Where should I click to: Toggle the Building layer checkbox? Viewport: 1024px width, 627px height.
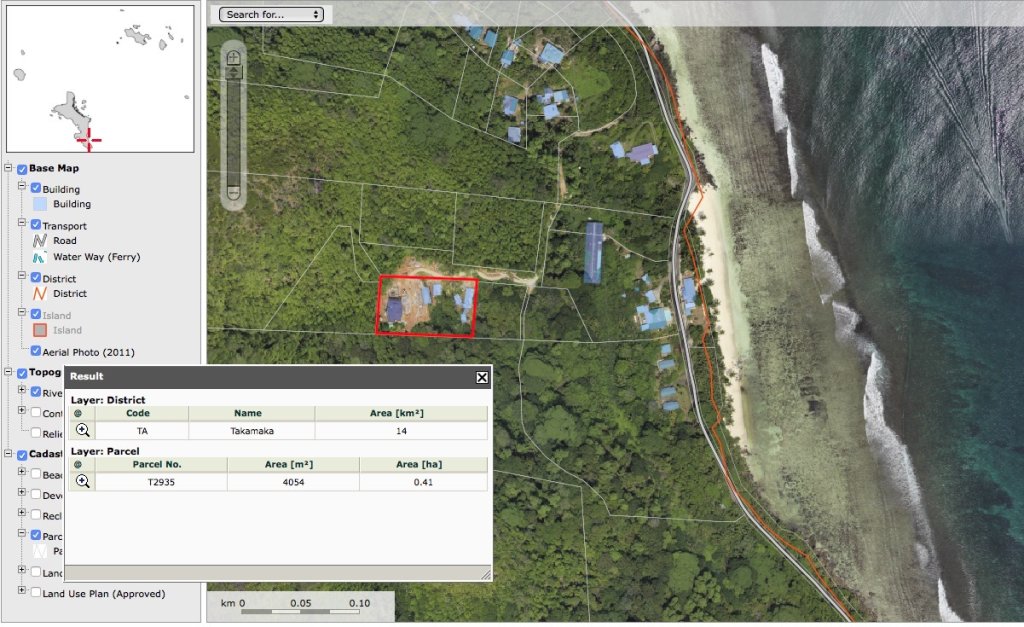click(36, 189)
